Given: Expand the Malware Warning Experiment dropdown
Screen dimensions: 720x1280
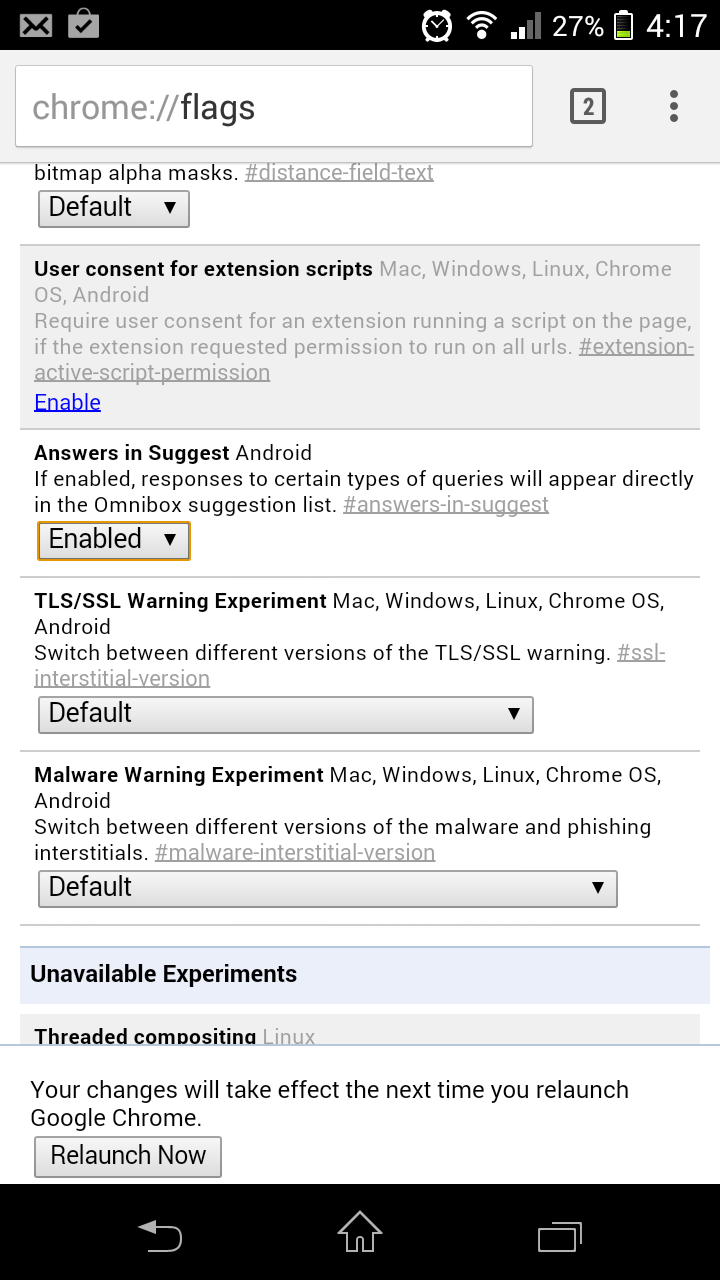Looking at the screenshot, I should tap(327, 888).
